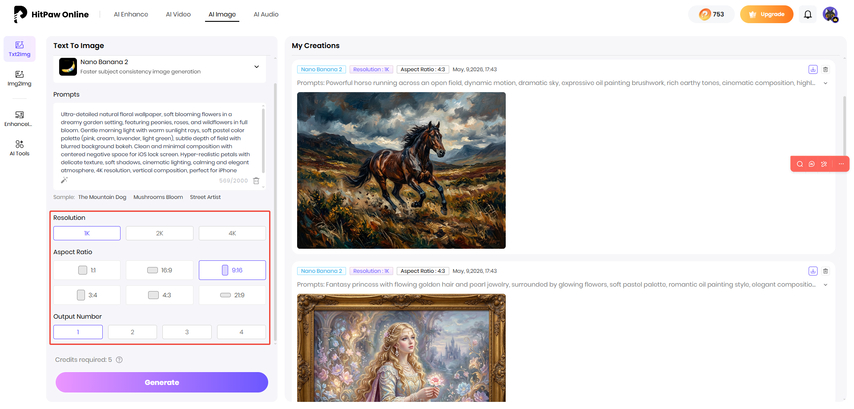Use Street Artist sample prompt

point(205,197)
